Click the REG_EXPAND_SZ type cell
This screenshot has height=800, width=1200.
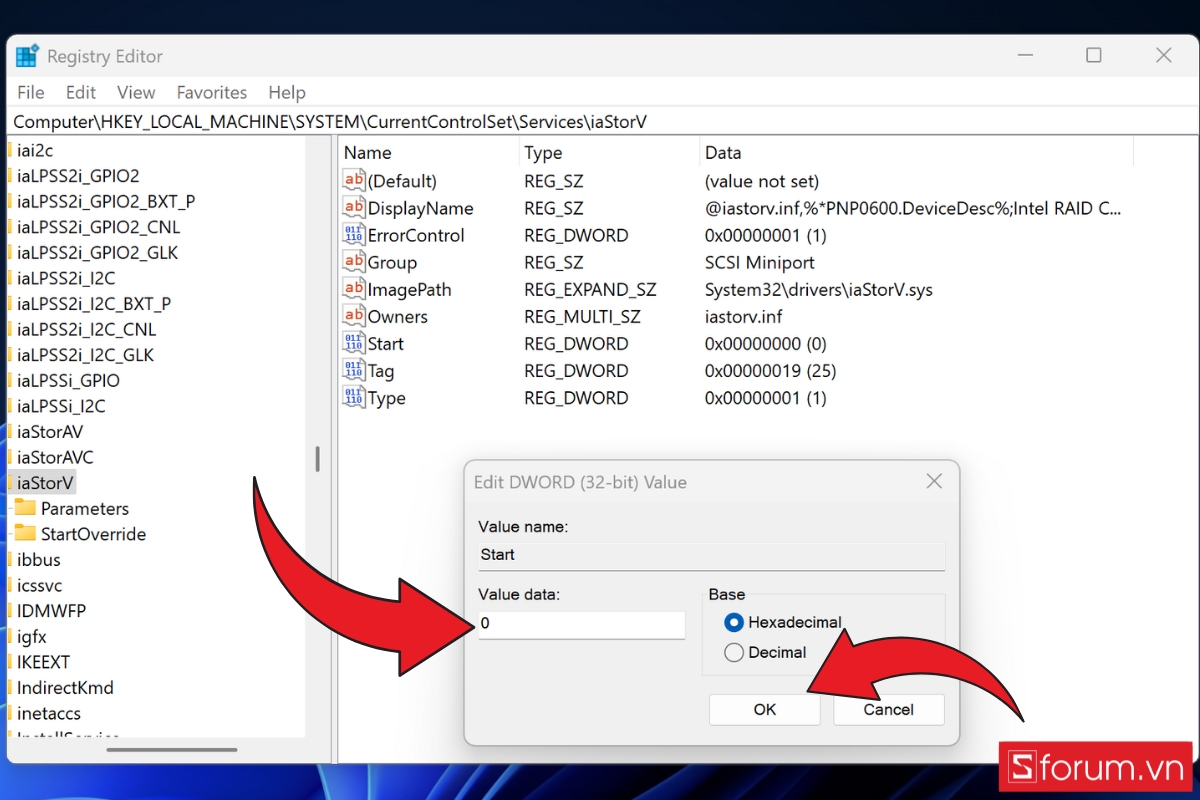pyautogui.click(x=590, y=290)
